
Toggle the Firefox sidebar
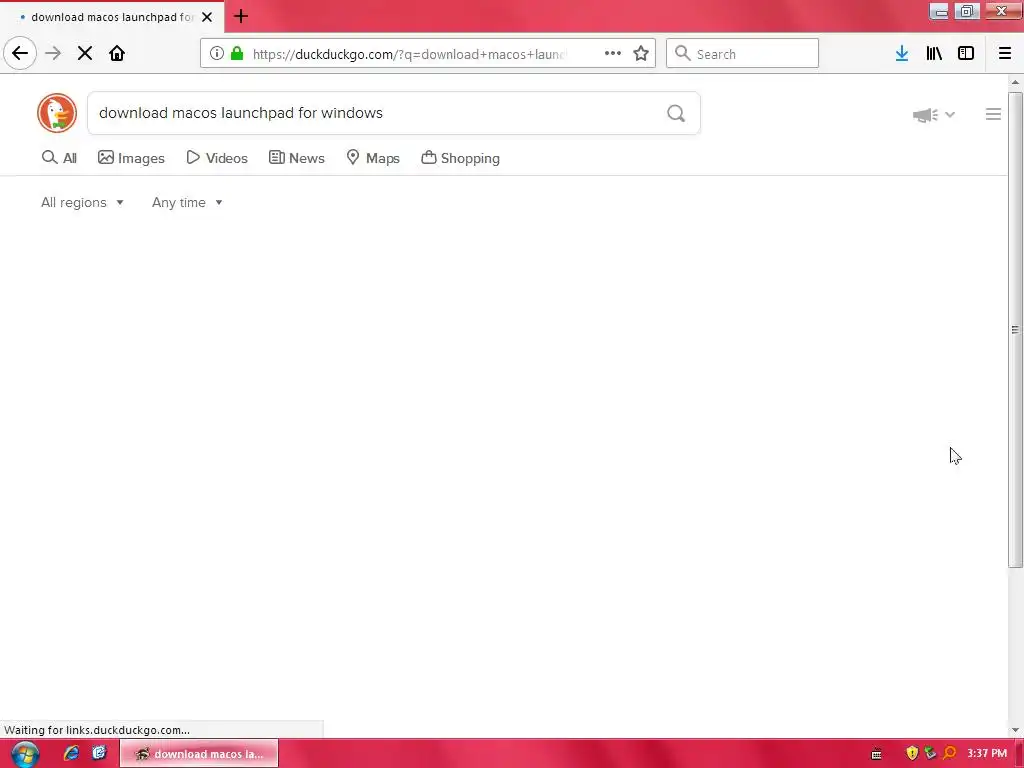(966, 54)
